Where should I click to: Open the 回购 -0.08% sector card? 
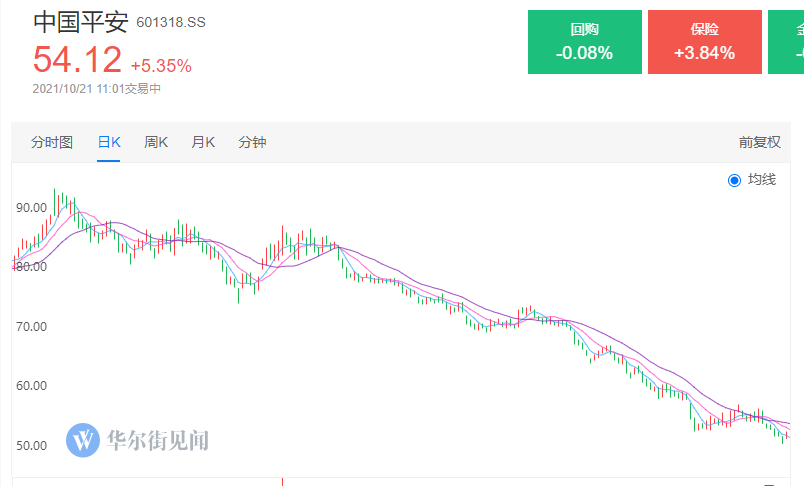[585, 42]
